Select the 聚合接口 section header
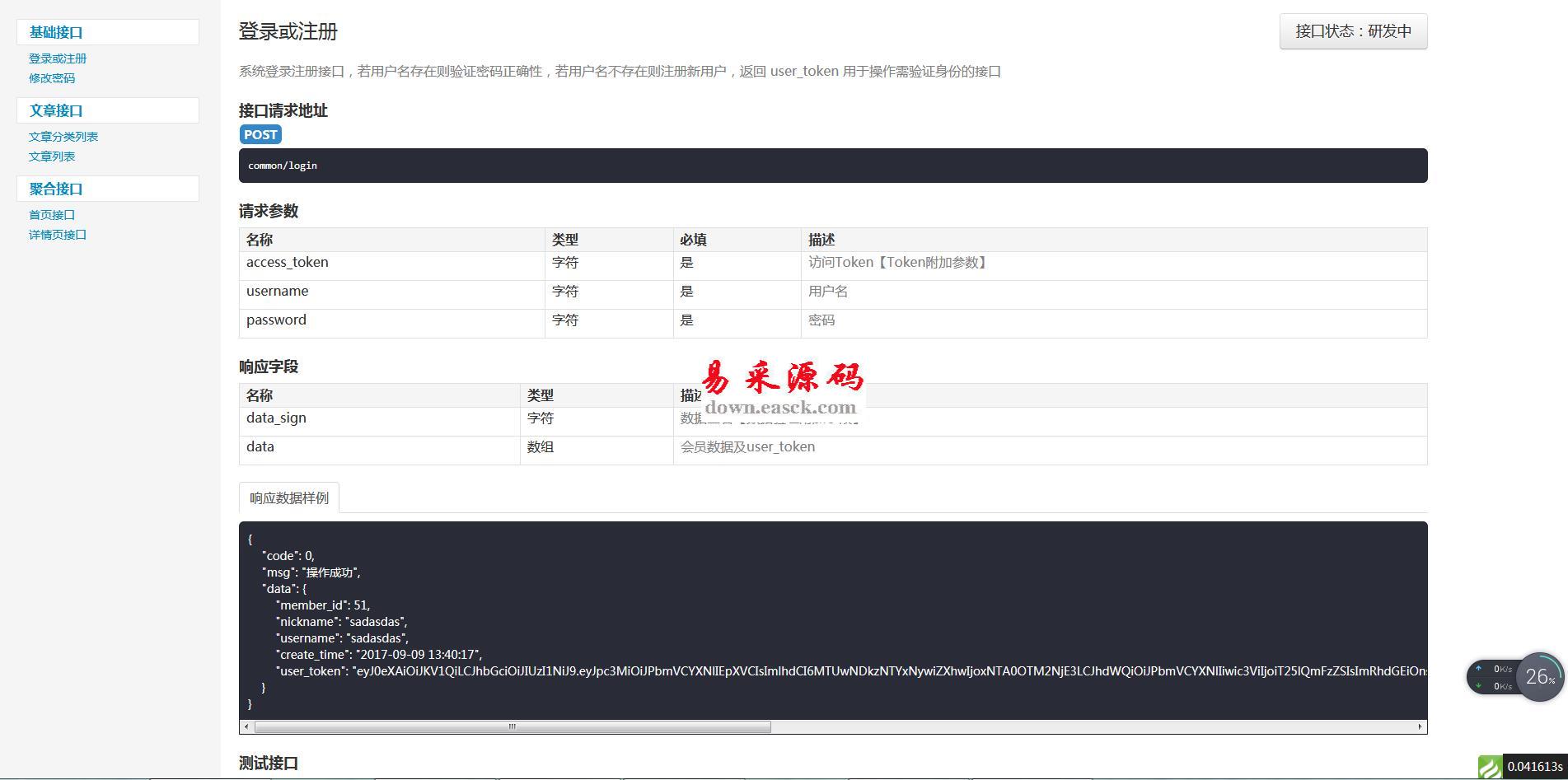1568x780 pixels. [108, 189]
